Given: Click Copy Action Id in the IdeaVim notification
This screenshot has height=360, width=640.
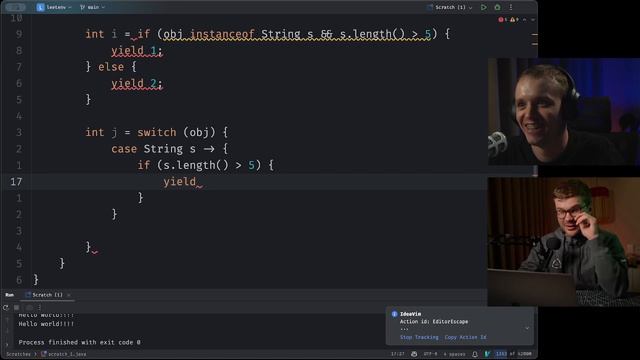Looking at the screenshot, I should (465, 337).
